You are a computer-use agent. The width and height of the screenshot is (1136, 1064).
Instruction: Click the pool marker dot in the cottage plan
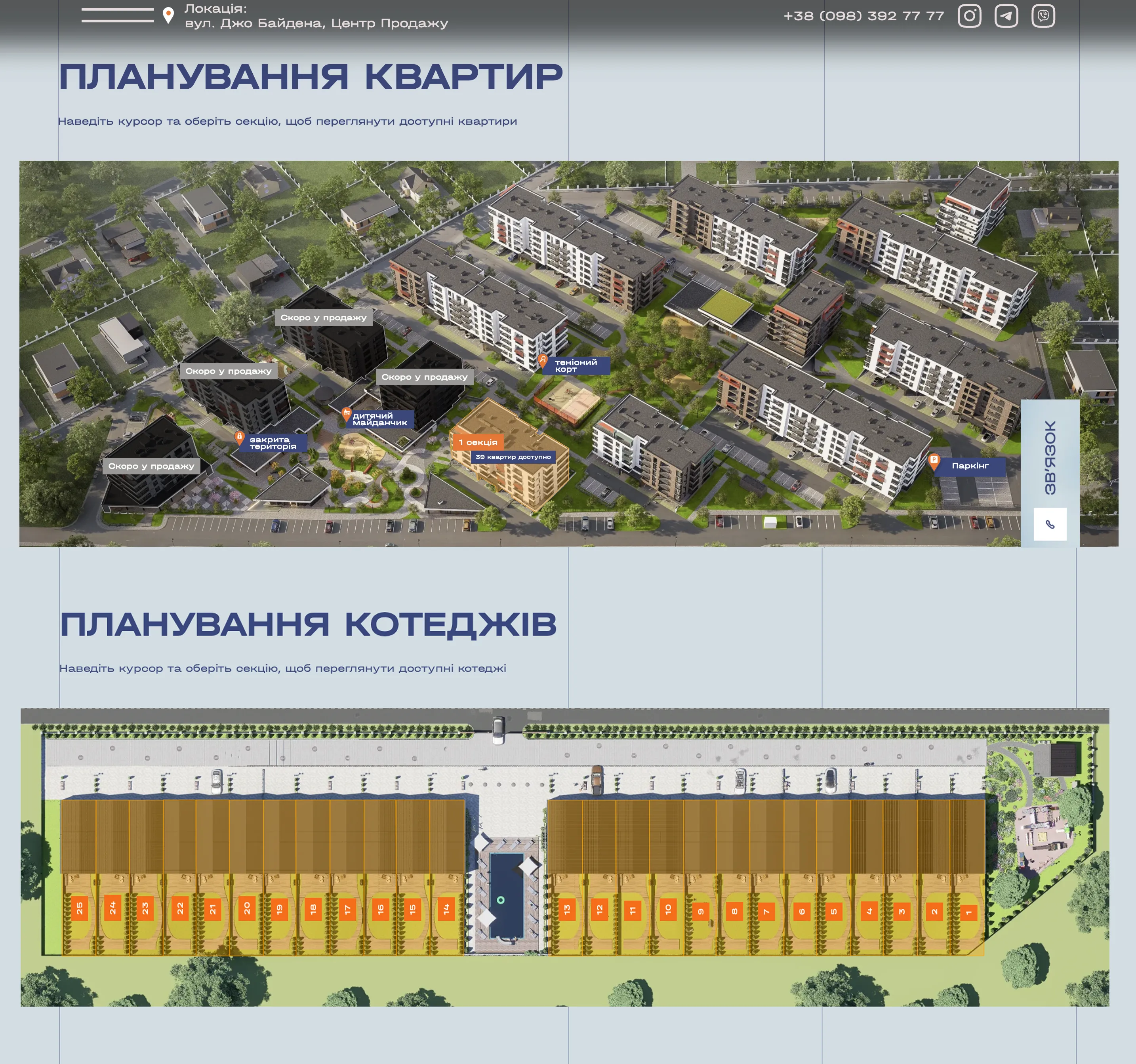[x=501, y=900]
